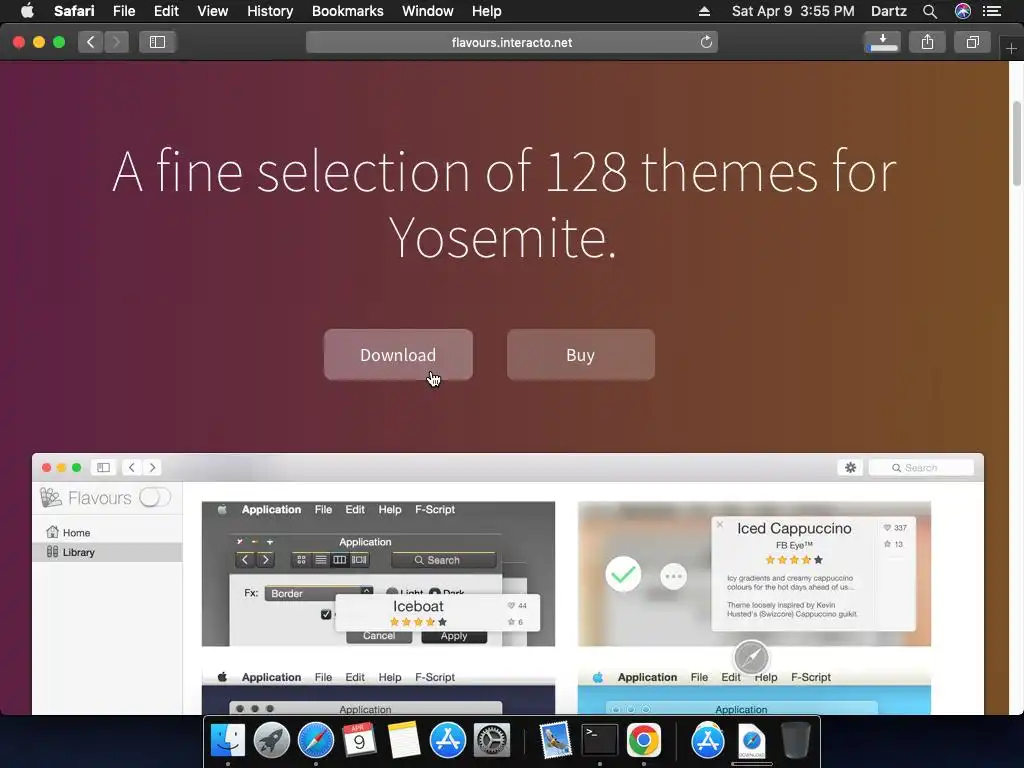Screen dimensions: 1024x768
Task: Click the checkmark on Iced Cappuccino preview
Action: (x=623, y=574)
